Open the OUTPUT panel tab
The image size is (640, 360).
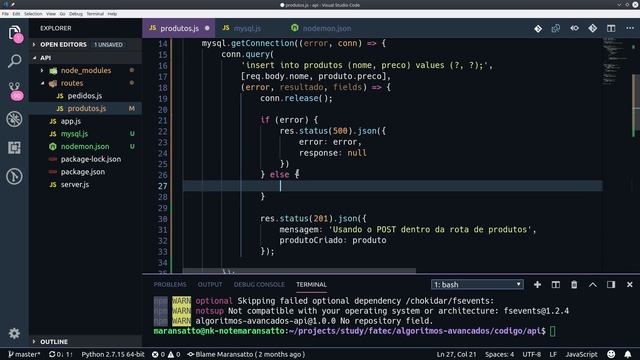[x=210, y=284]
